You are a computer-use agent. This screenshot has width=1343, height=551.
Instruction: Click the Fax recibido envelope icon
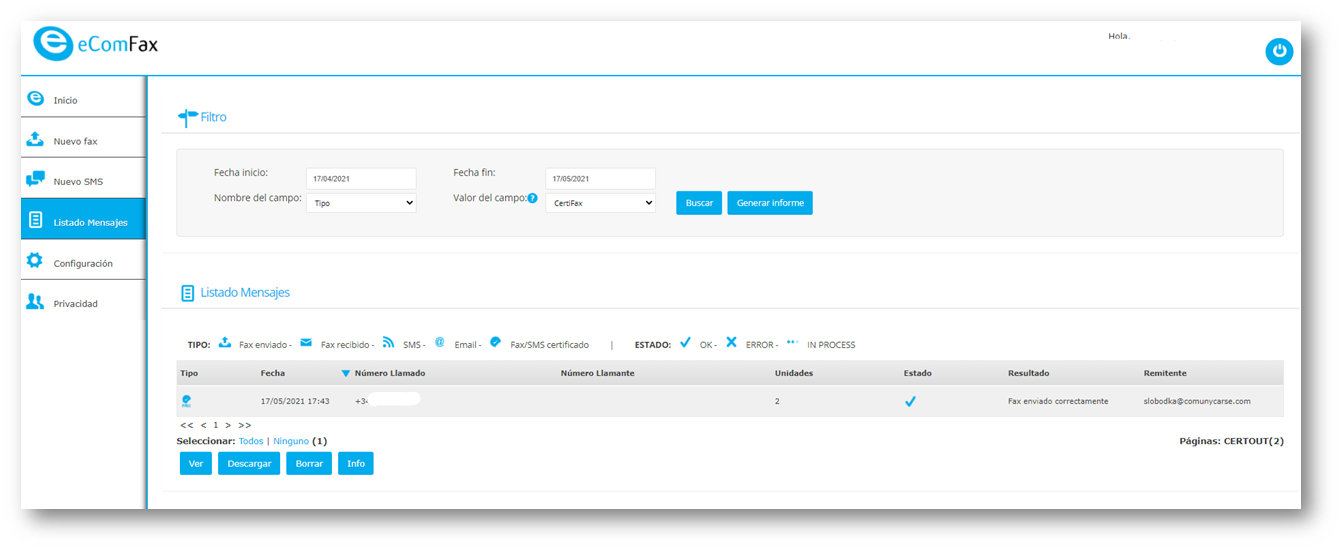pos(306,343)
